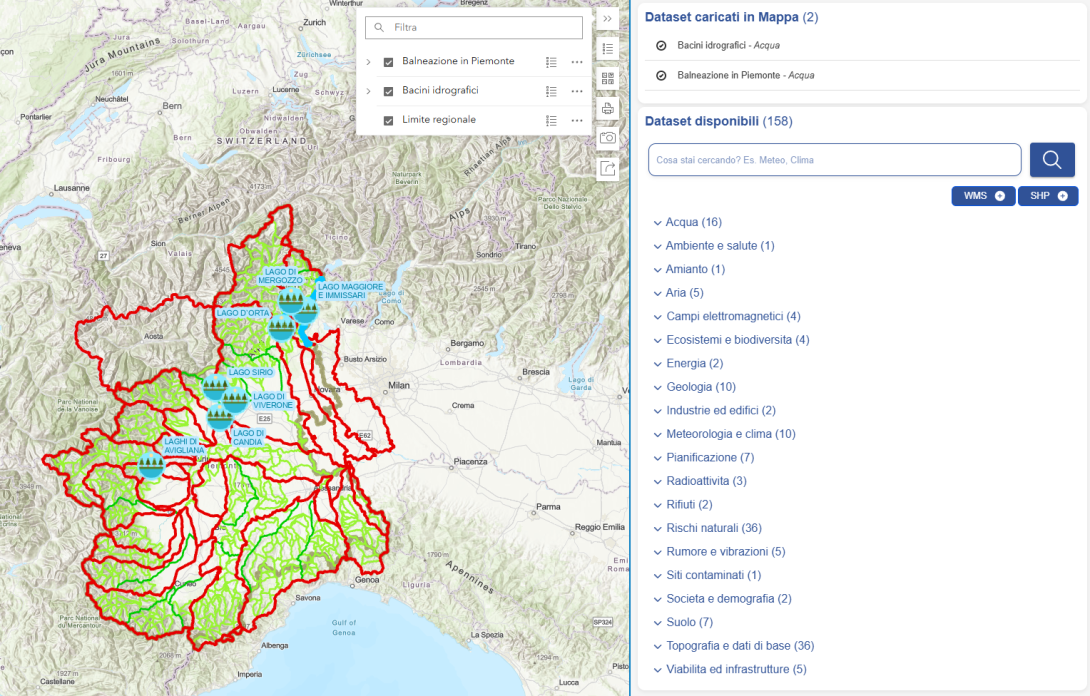This screenshot has height=696, width=1090.
Task: Click Lago di Mergozzo bathing marker
Action: [291, 302]
